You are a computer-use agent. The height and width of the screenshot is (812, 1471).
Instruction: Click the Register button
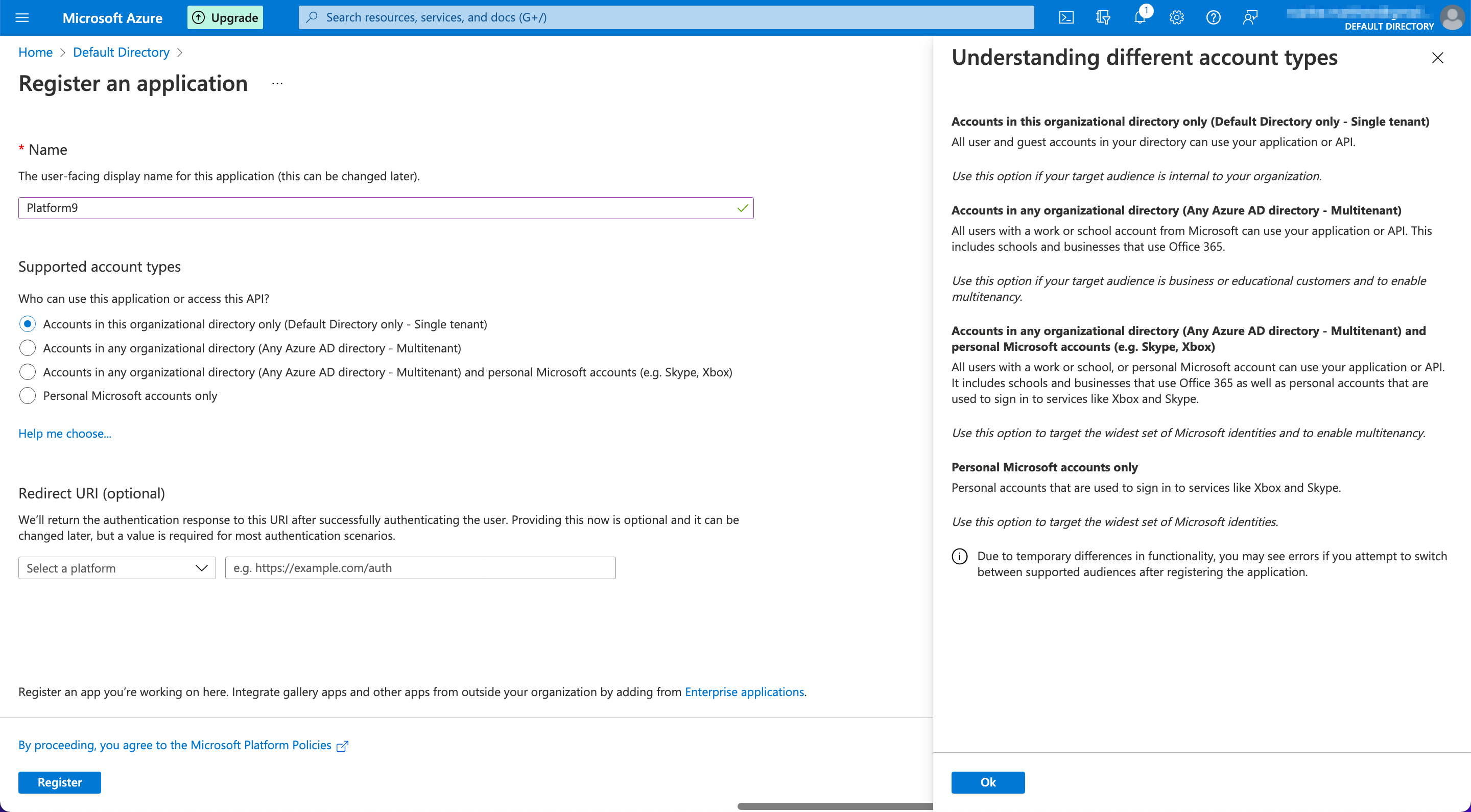pyautogui.click(x=59, y=782)
